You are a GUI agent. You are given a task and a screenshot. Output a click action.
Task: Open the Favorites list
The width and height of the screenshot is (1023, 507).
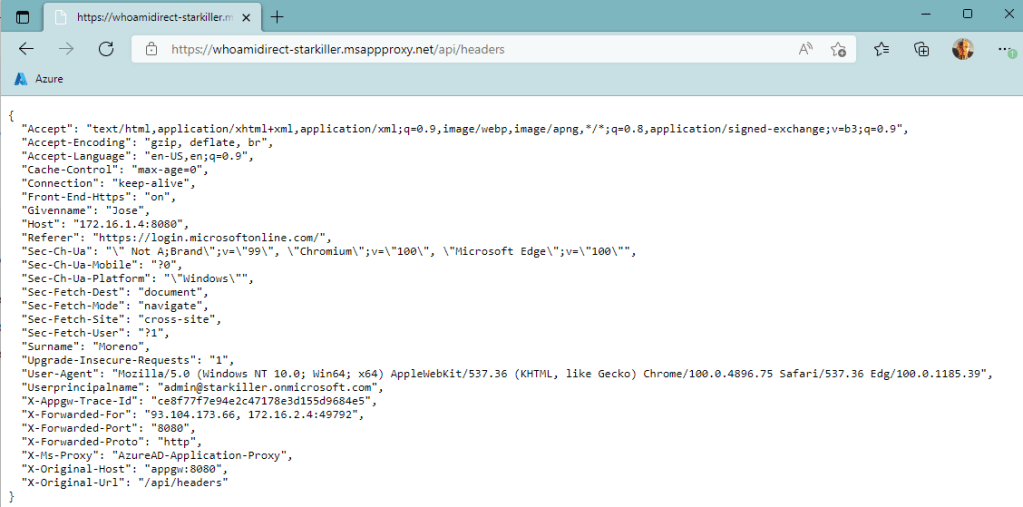tap(882, 49)
